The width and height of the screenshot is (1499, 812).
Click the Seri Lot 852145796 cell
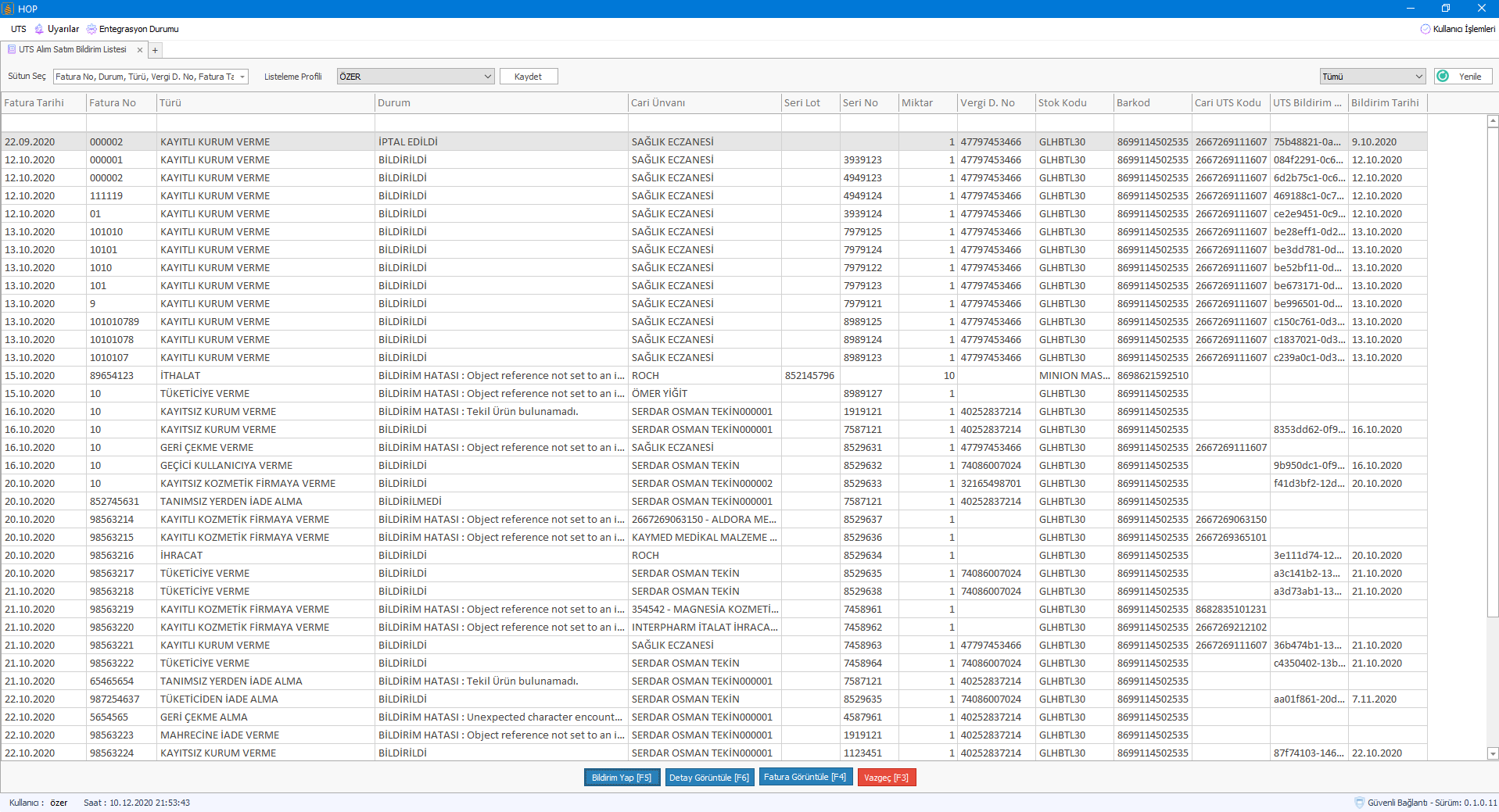pos(810,376)
